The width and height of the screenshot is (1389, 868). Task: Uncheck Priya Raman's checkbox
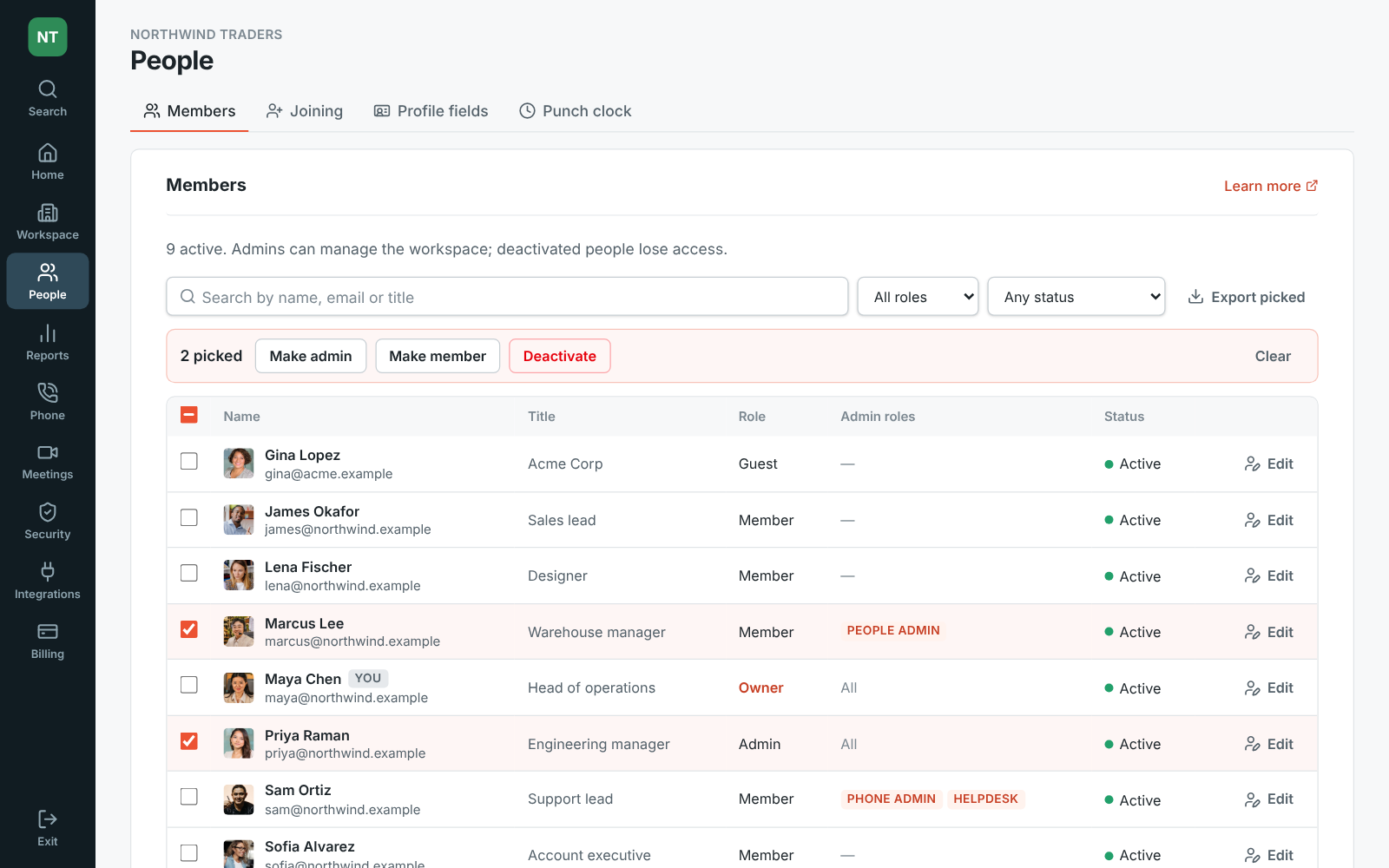(x=189, y=741)
